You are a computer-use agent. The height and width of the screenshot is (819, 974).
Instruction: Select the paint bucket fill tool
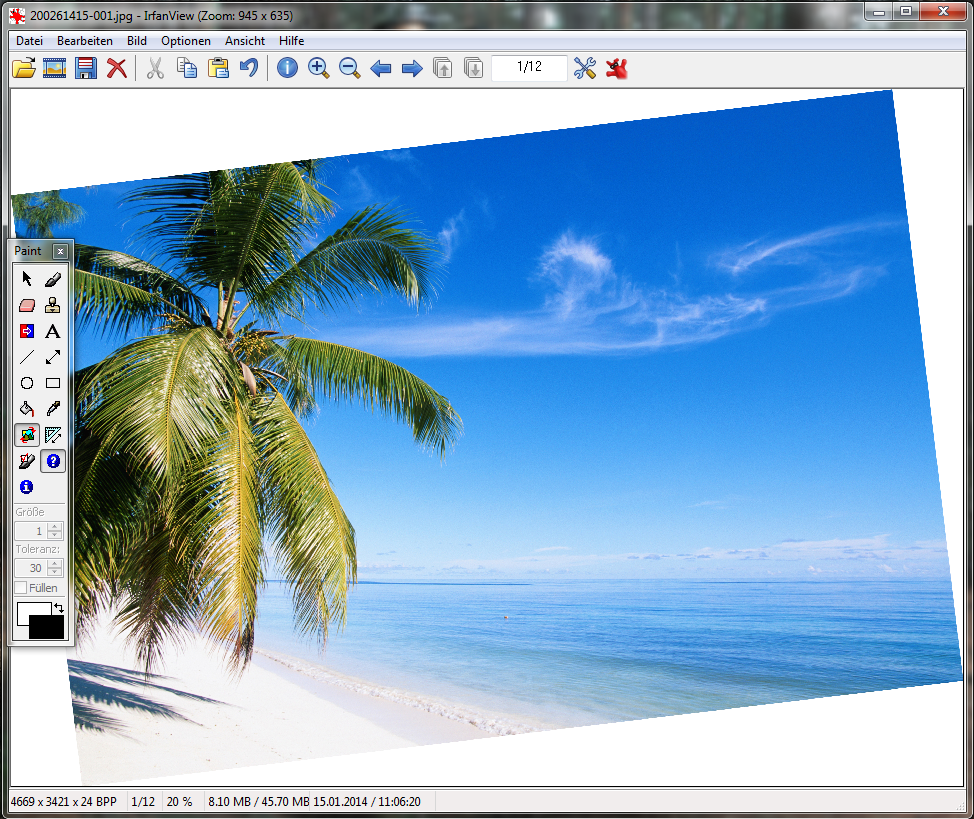click(27, 409)
